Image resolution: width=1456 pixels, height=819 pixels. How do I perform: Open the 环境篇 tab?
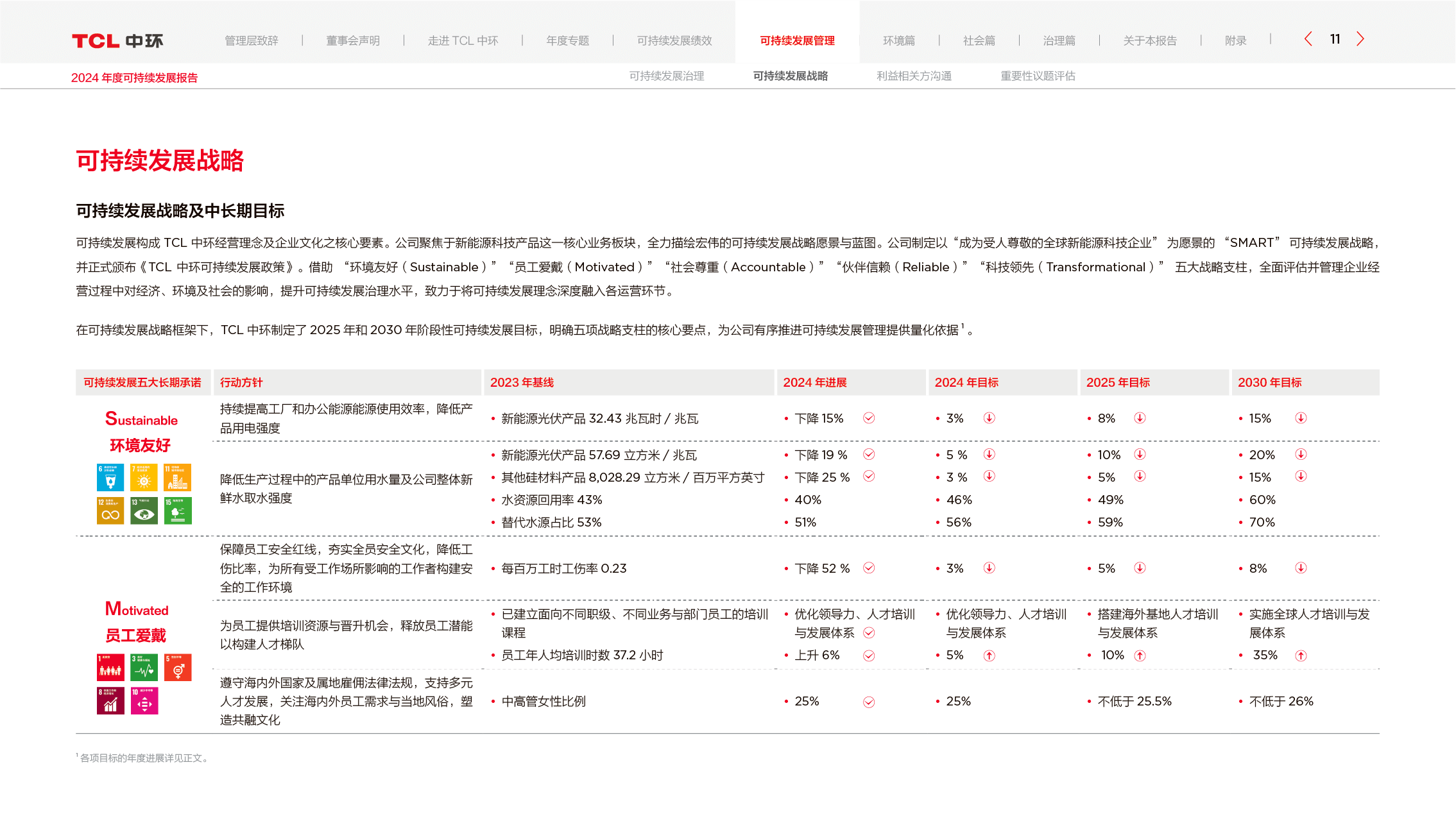coord(898,40)
